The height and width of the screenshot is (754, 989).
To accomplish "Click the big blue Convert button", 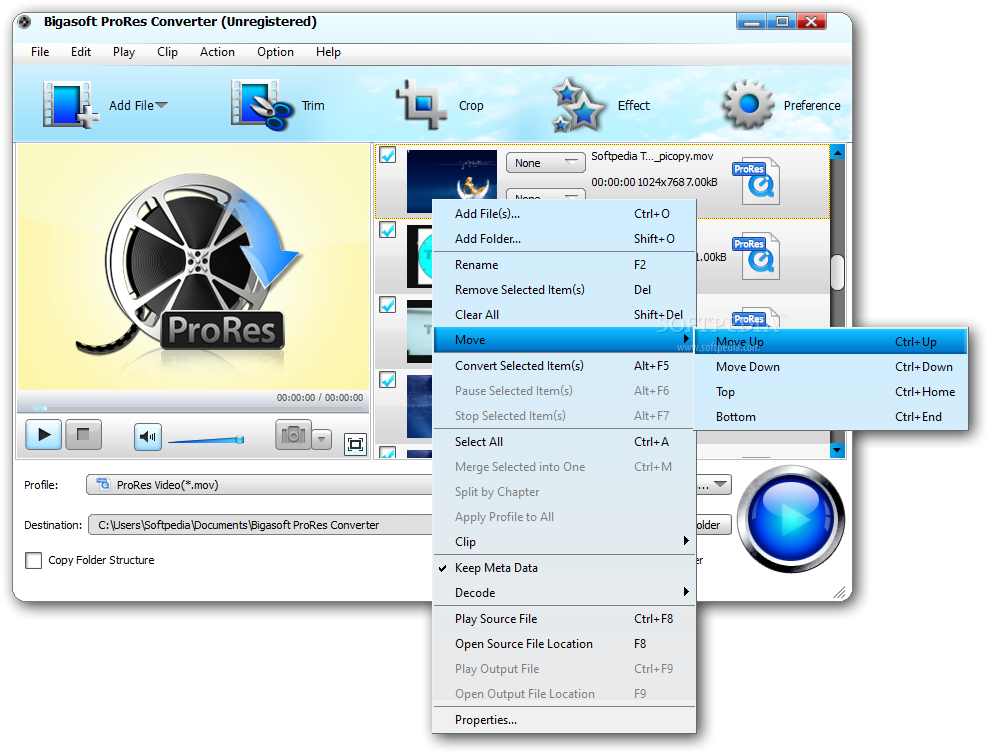I will click(x=791, y=518).
